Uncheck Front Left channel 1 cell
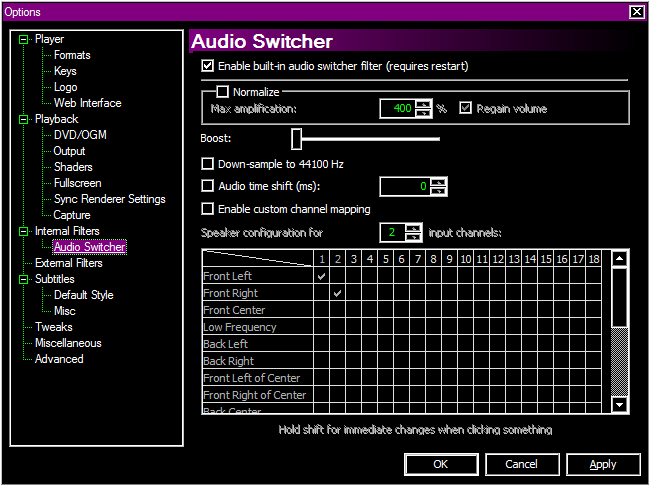The height and width of the screenshot is (486, 650). 321,276
